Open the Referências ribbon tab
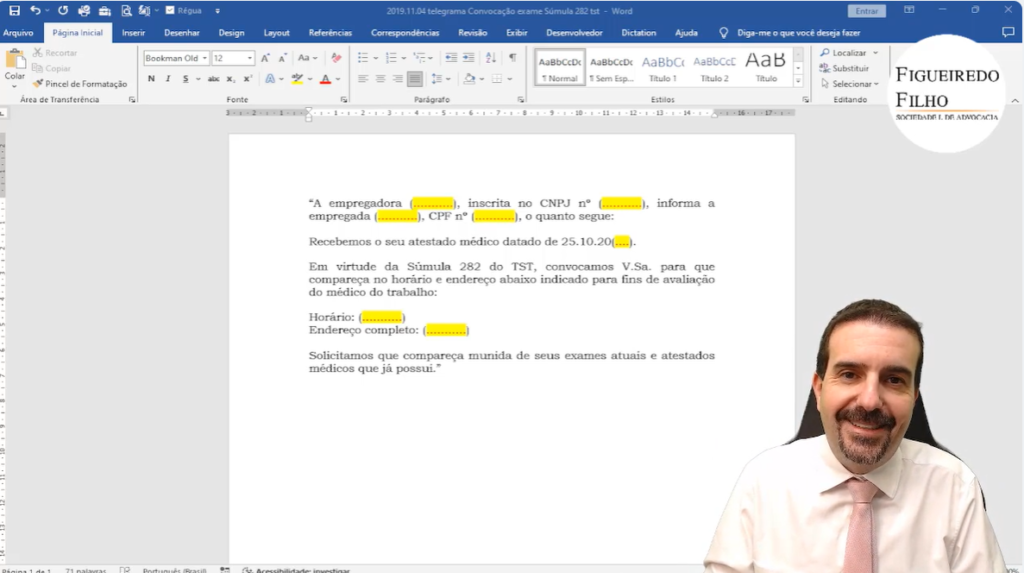 click(330, 32)
